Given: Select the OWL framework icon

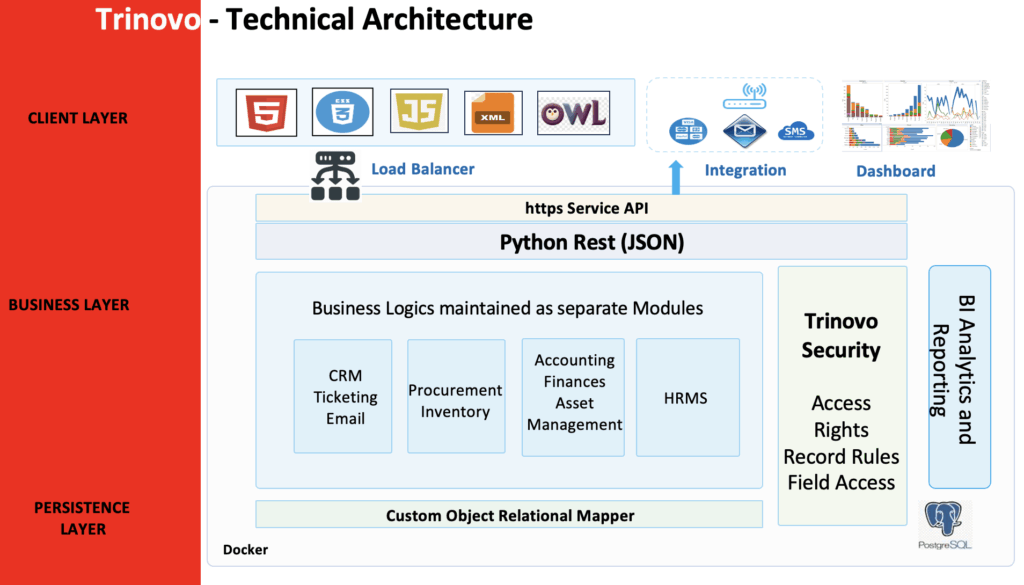Looking at the screenshot, I should (573, 113).
